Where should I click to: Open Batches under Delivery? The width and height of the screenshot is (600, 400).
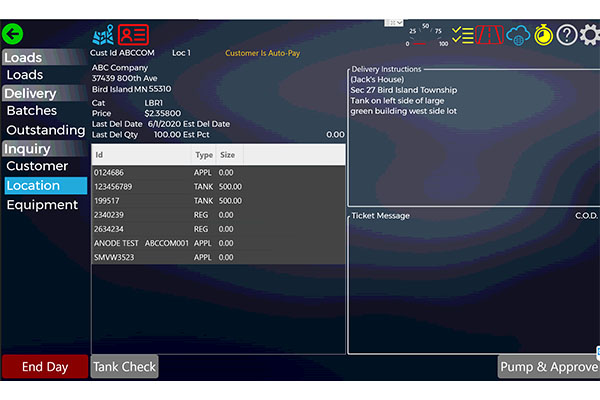coord(32,111)
